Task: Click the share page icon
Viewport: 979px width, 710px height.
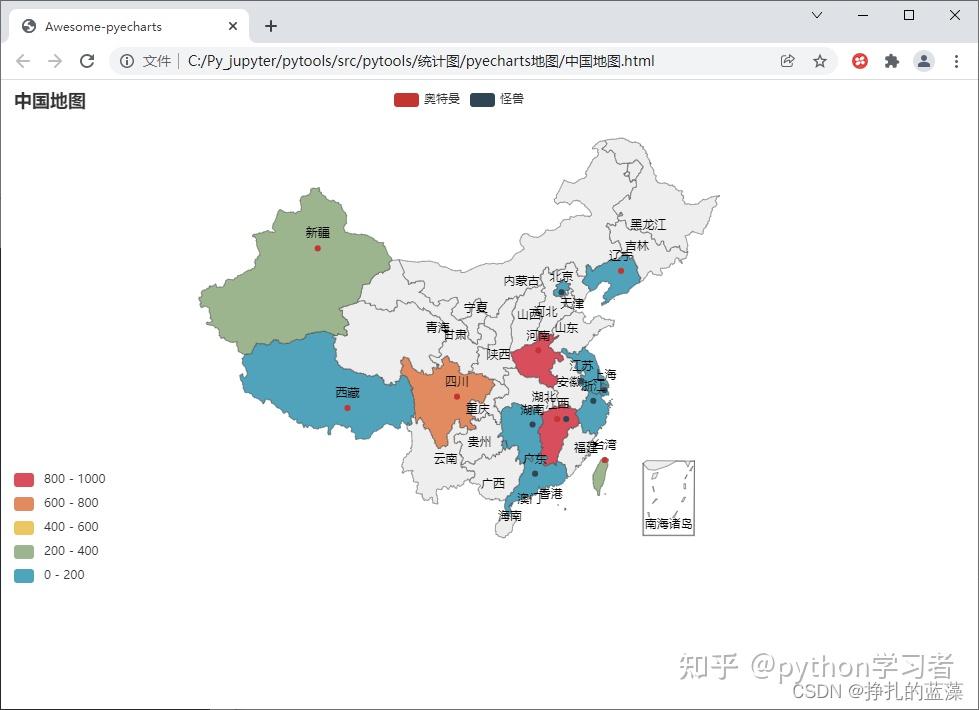Action: point(789,61)
